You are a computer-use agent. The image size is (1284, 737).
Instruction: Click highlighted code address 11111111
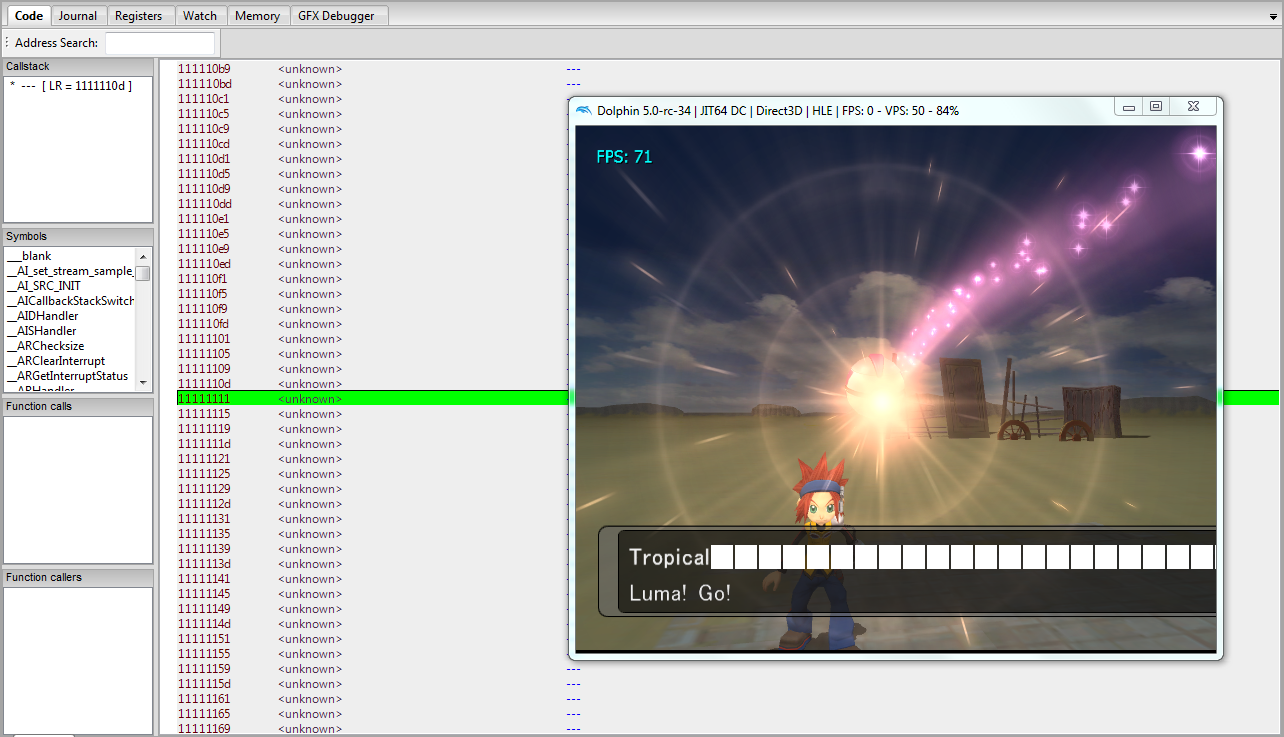(204, 399)
